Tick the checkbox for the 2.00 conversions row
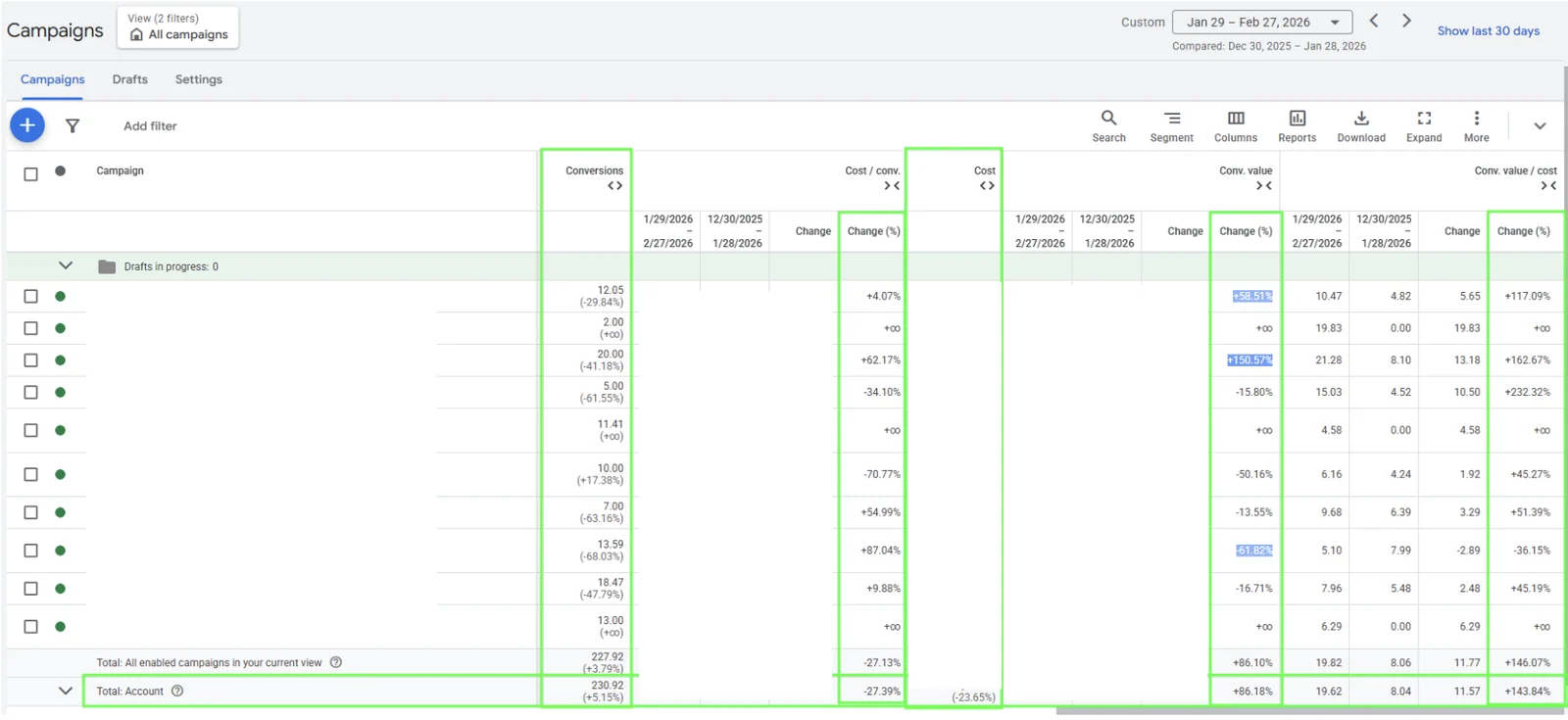 (x=31, y=328)
